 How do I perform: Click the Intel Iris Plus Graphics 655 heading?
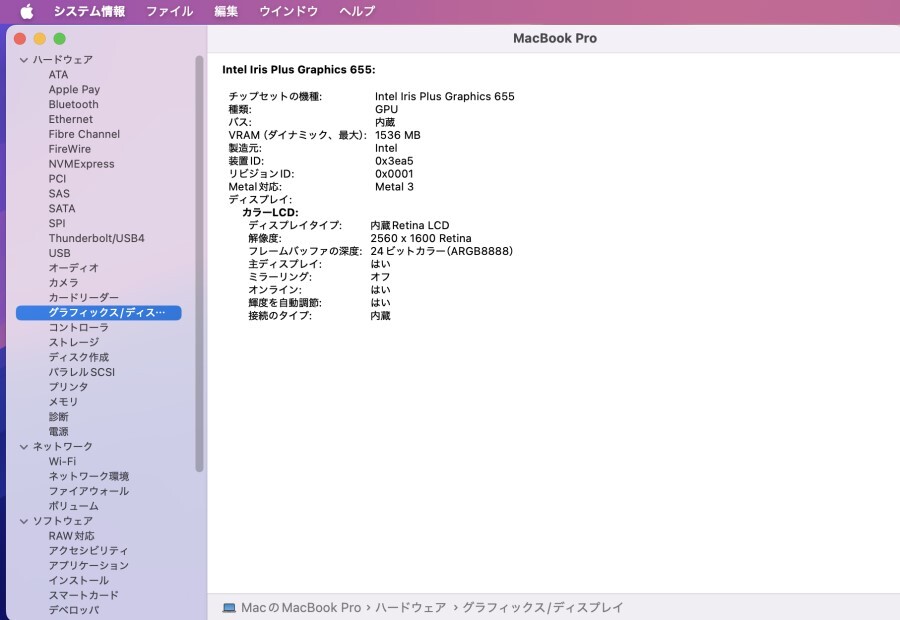298,69
